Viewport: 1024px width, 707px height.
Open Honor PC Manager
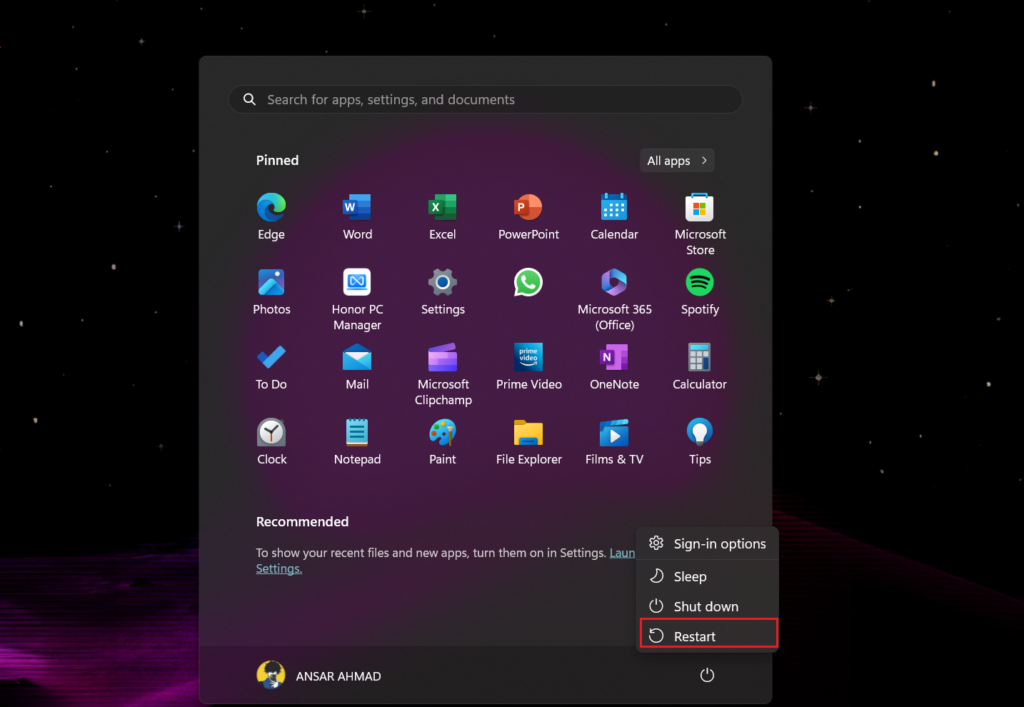pyautogui.click(x=357, y=283)
